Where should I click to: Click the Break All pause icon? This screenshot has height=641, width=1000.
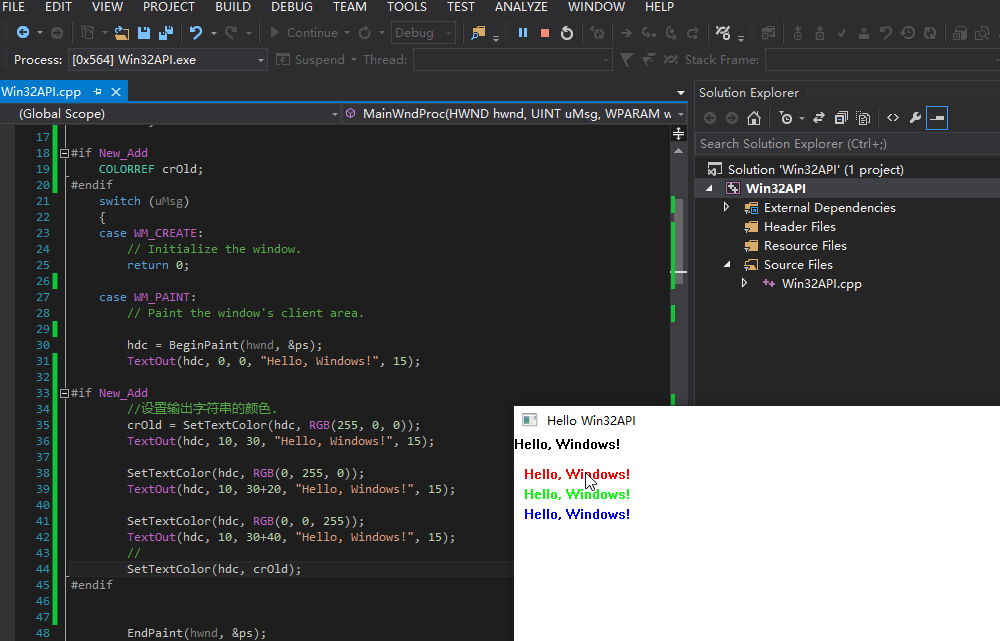(523, 32)
